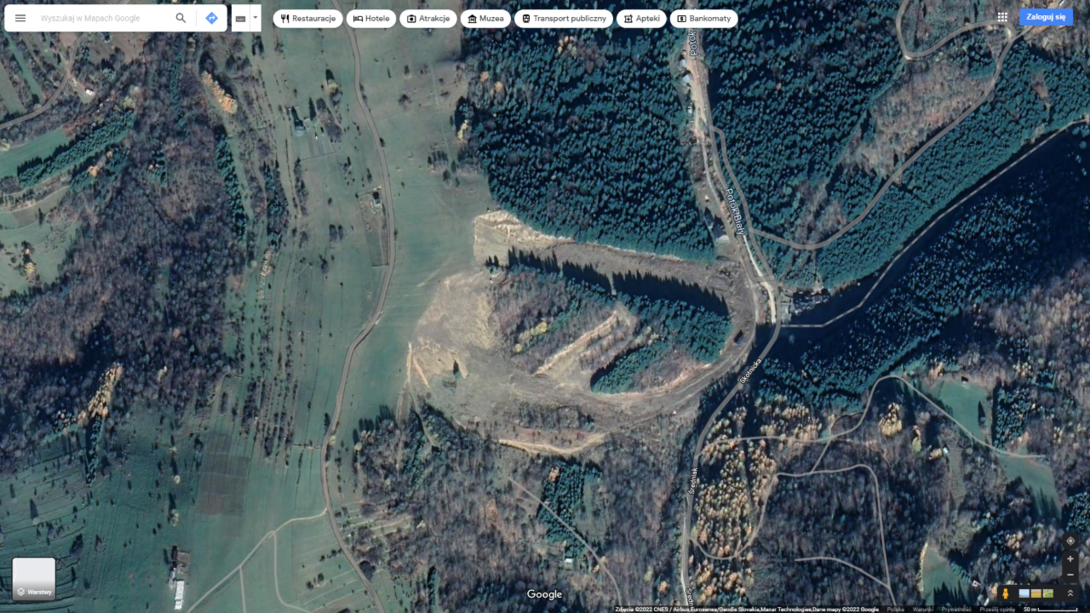Viewport: 1090px width, 613px height.
Task: Zoom in with the plus button
Action: 1070,559
